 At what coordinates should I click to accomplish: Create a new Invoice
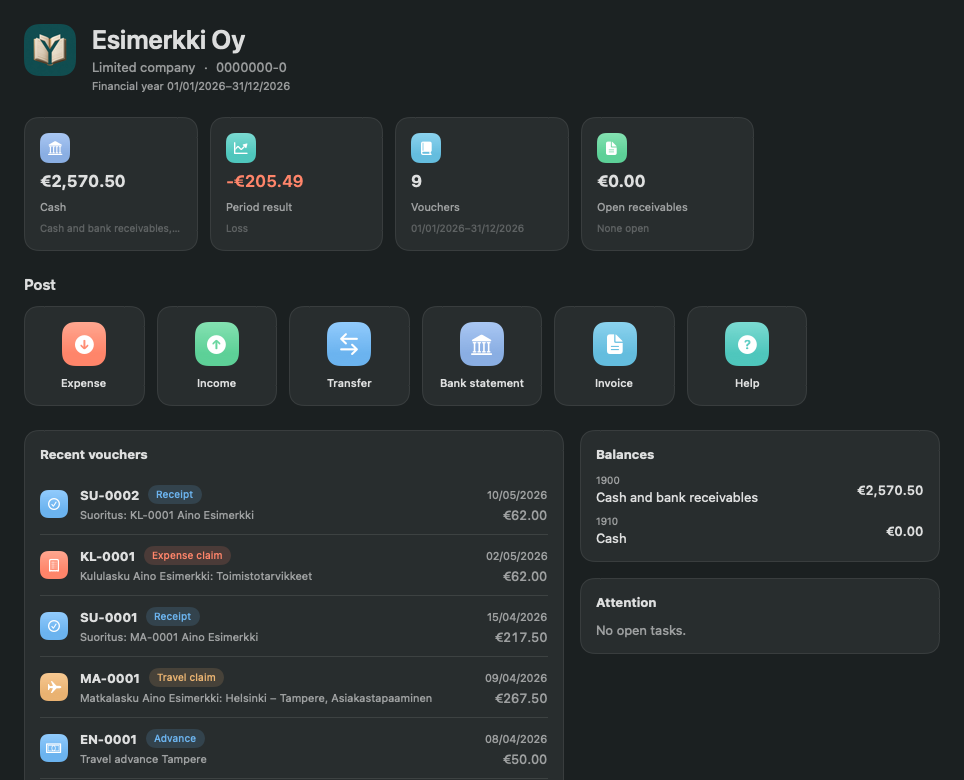[614, 356]
